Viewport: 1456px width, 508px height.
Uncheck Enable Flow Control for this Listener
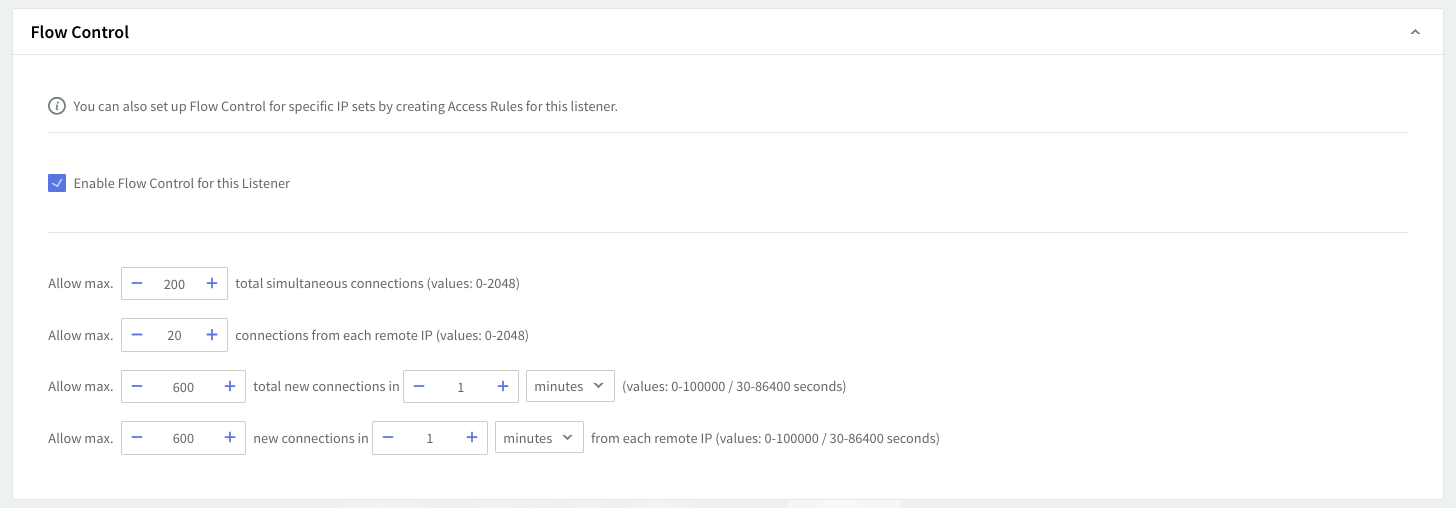point(57,183)
